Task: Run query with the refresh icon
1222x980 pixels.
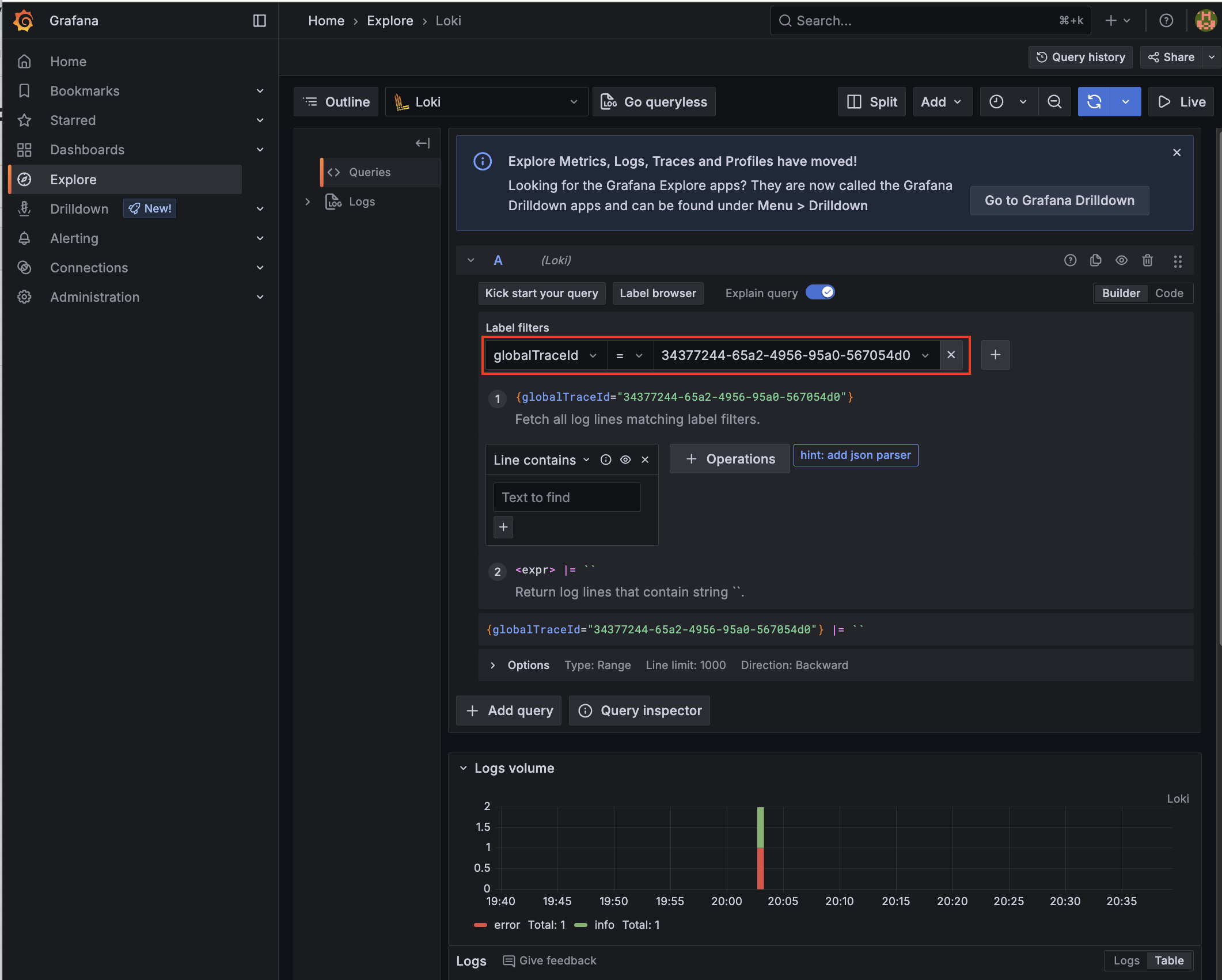Action: (x=1094, y=102)
